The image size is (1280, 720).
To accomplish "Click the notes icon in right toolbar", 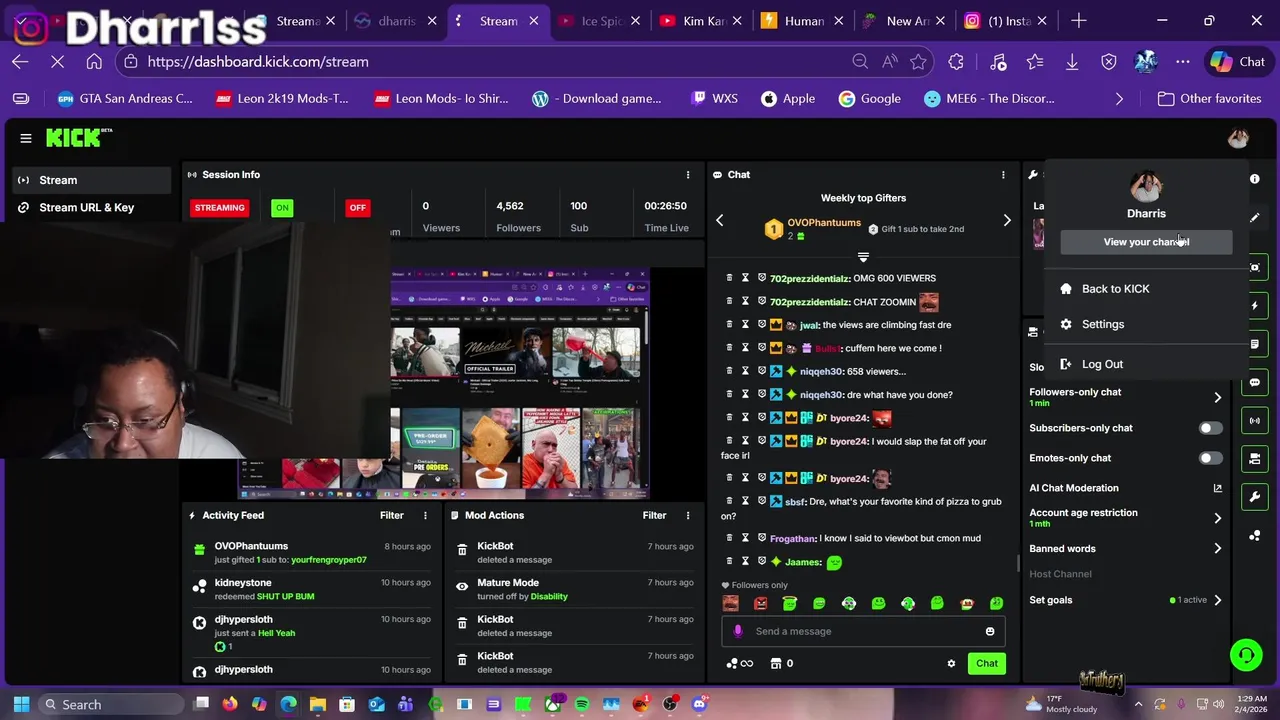I will pyautogui.click(x=1255, y=344).
